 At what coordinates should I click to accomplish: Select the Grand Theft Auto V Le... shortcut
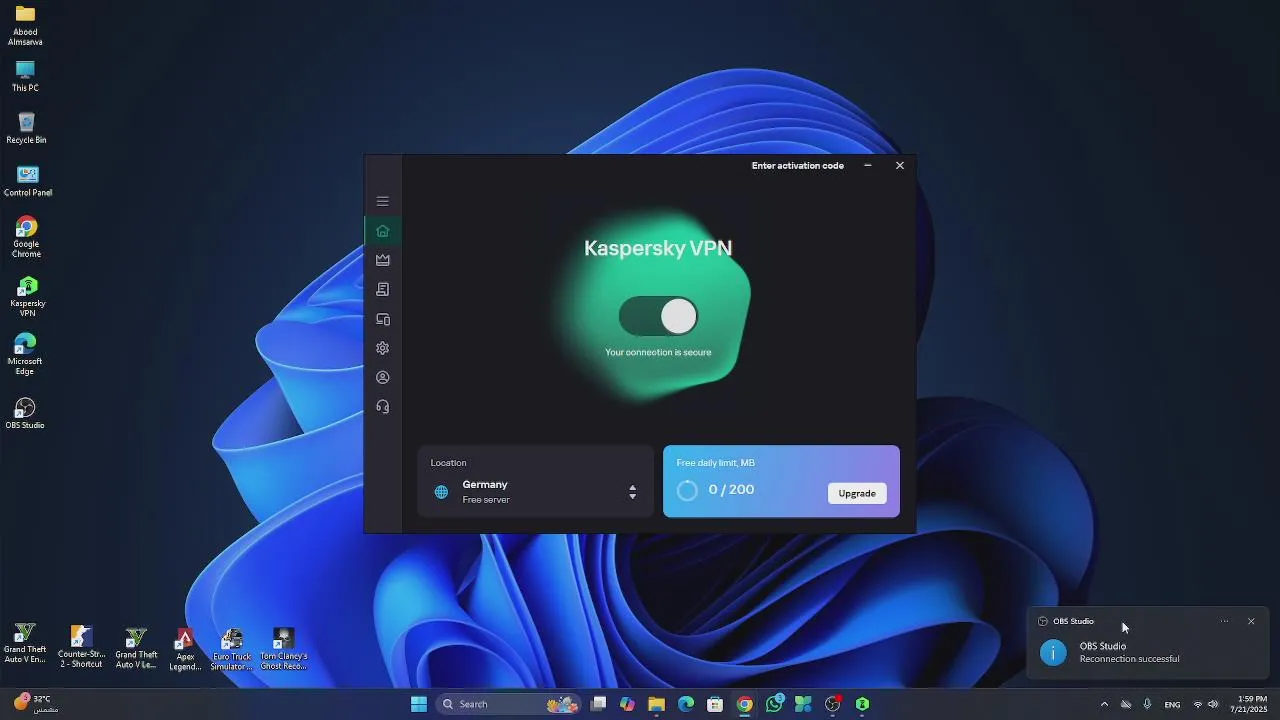tap(136, 647)
